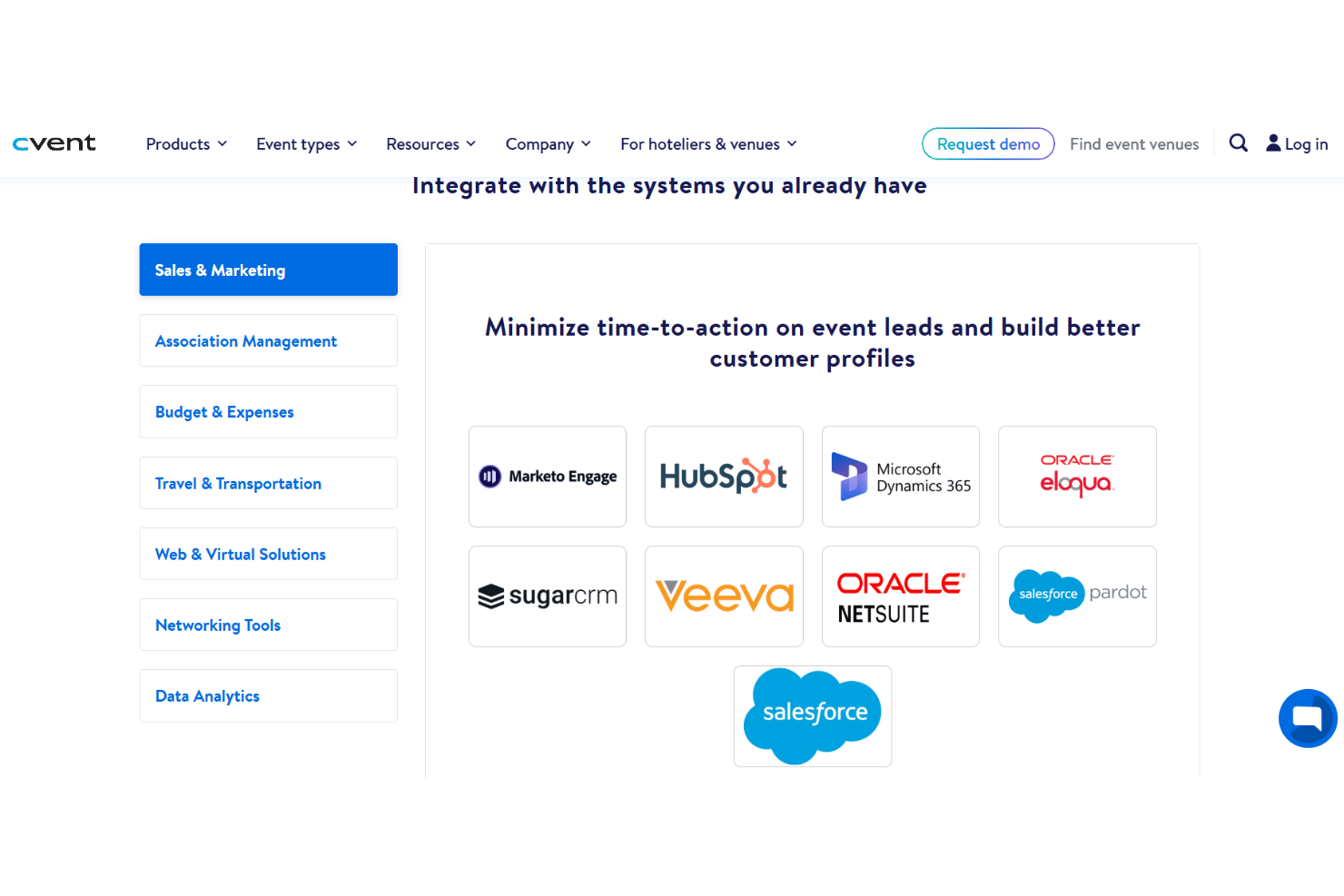Select the Microsoft Dynamics 365 logo card
Image resolution: width=1344 pixels, height=896 pixels.
pos(901,477)
